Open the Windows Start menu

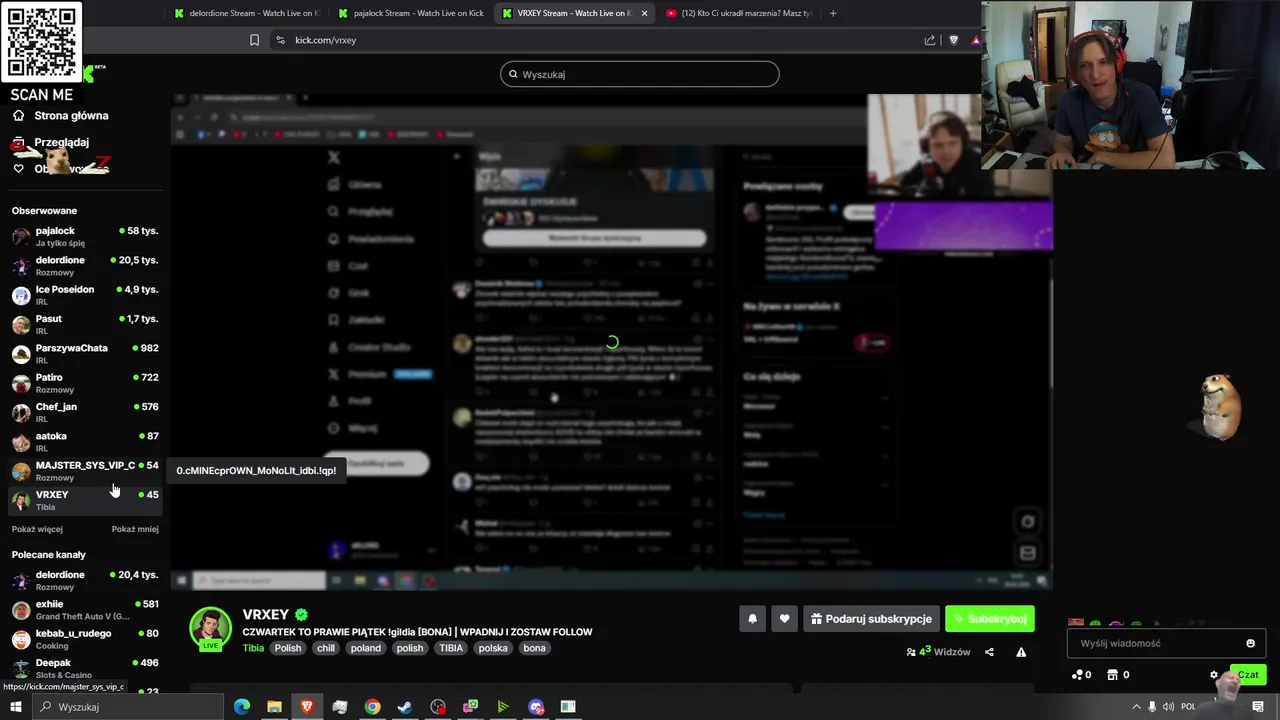point(15,707)
